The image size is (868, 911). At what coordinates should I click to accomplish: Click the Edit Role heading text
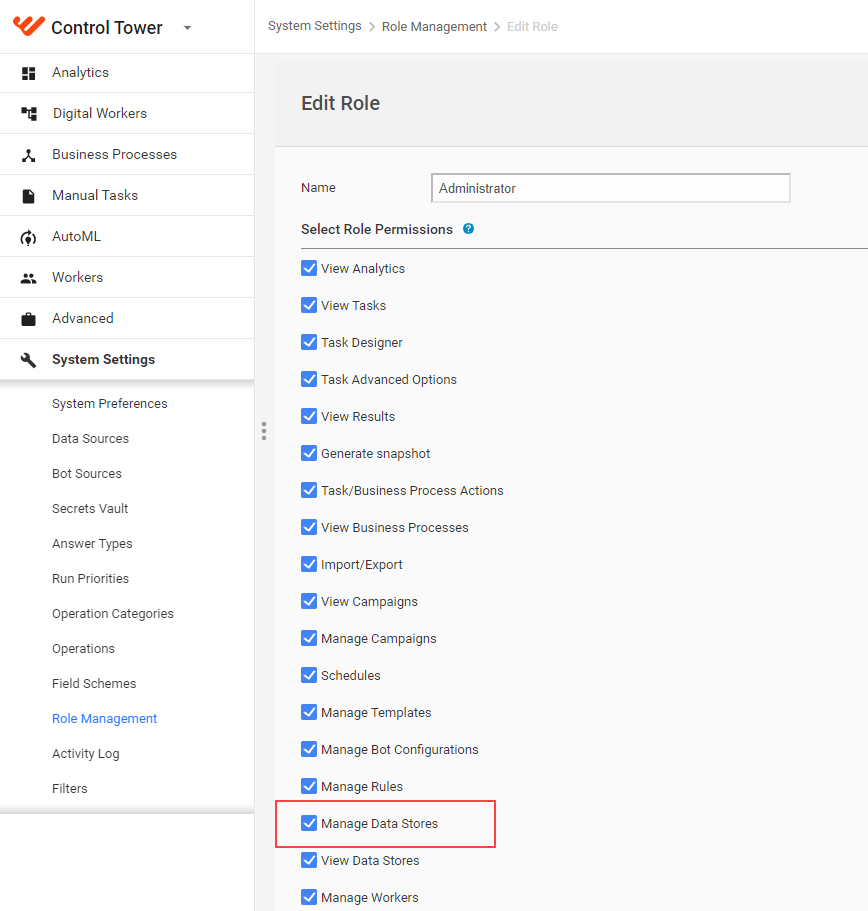pyautogui.click(x=340, y=103)
